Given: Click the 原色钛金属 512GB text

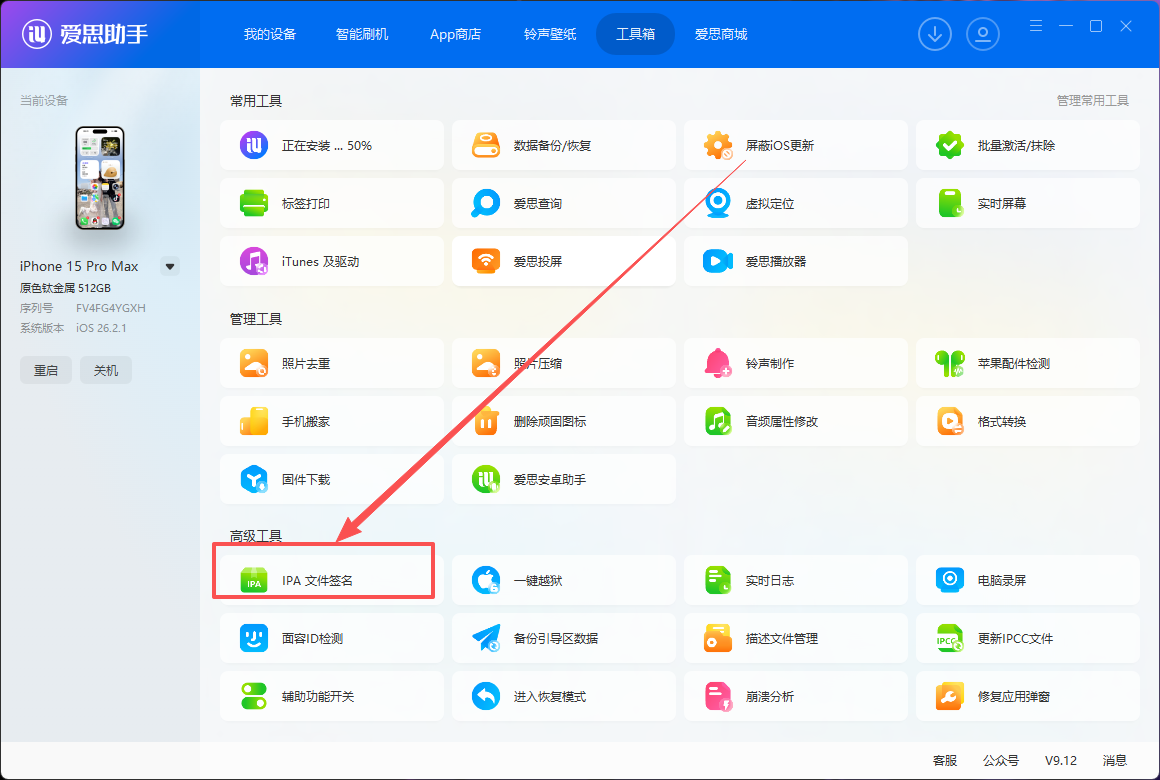Looking at the screenshot, I should coord(65,288).
